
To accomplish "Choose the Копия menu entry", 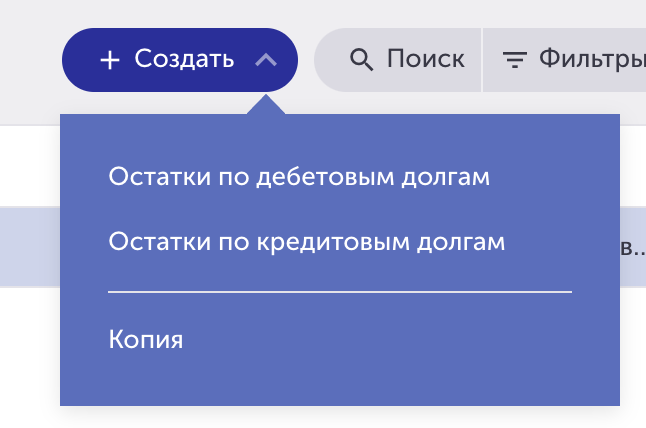I will click(146, 339).
